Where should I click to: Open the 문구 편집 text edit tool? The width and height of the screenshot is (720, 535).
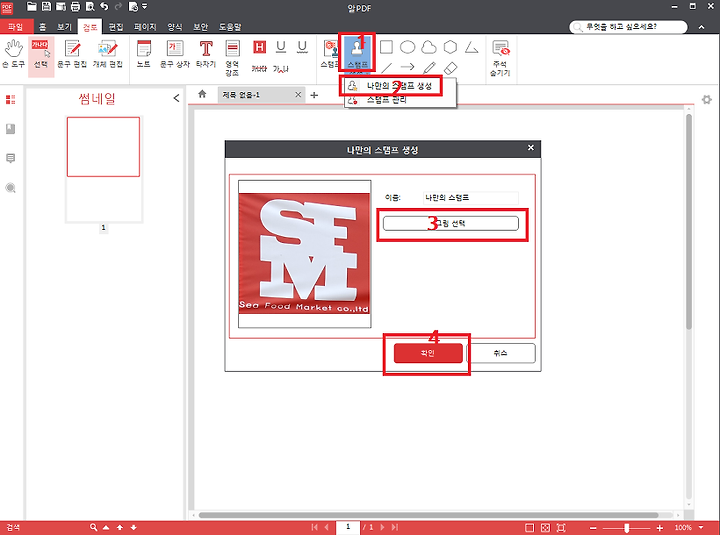72,54
